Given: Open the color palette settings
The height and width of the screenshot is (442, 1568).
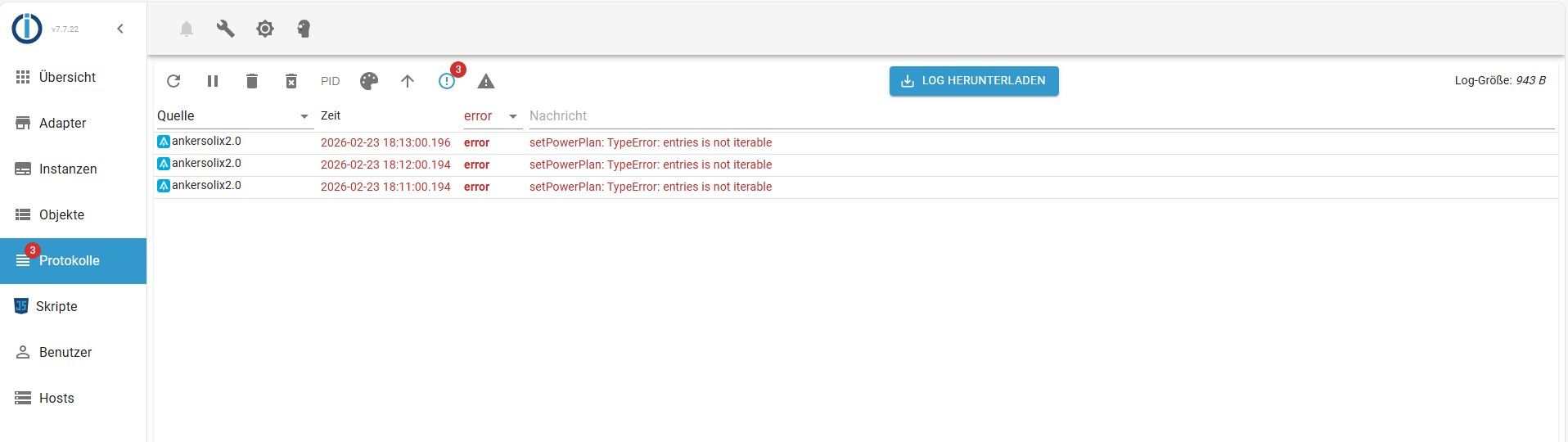Looking at the screenshot, I should pos(369,81).
